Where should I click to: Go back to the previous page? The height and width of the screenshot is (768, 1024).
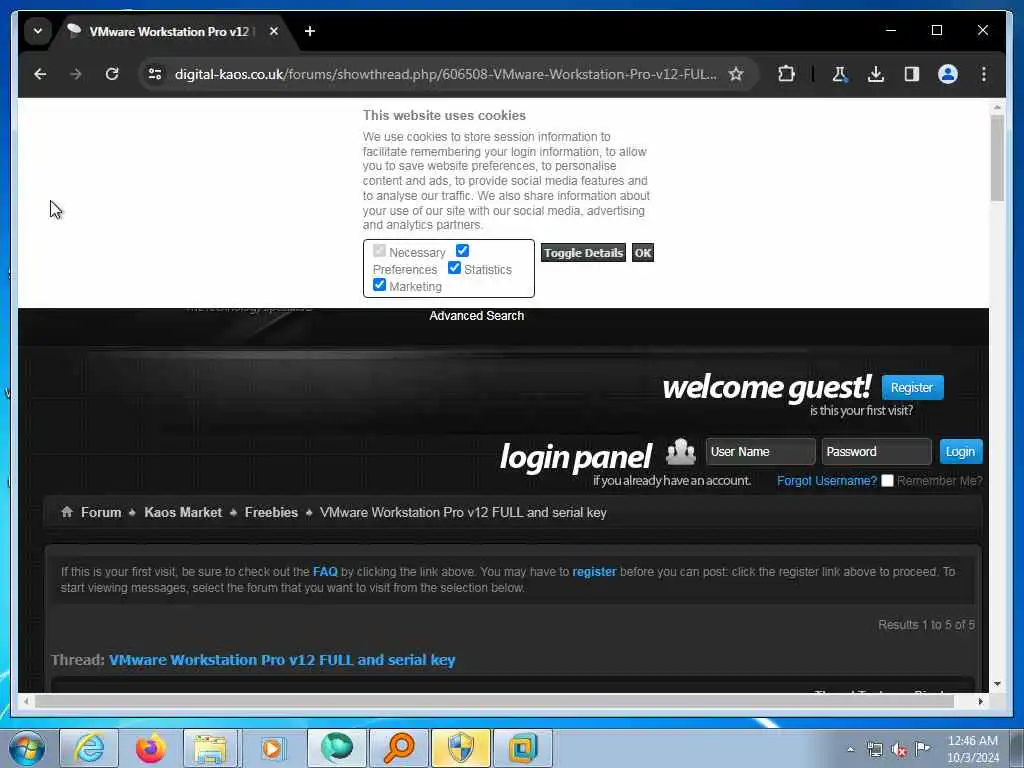tap(40, 74)
